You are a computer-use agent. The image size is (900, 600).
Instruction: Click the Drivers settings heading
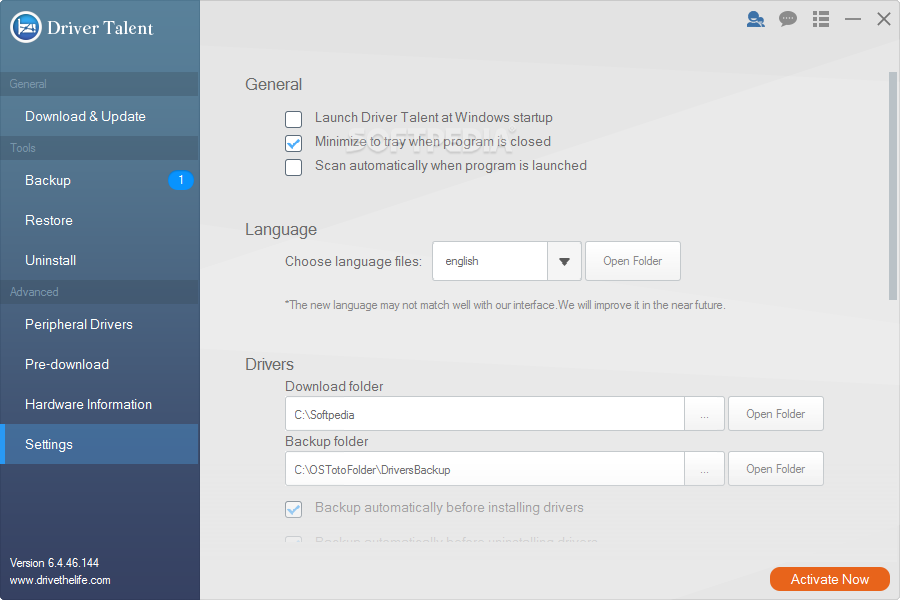pos(269,365)
